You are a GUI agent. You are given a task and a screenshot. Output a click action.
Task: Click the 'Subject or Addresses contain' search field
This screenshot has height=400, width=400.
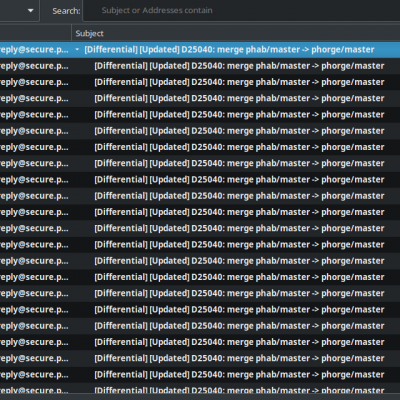pyautogui.click(x=241, y=11)
